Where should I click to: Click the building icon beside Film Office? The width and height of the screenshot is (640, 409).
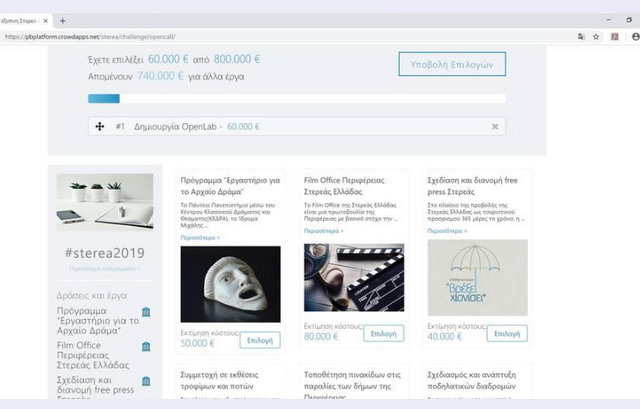(146, 347)
